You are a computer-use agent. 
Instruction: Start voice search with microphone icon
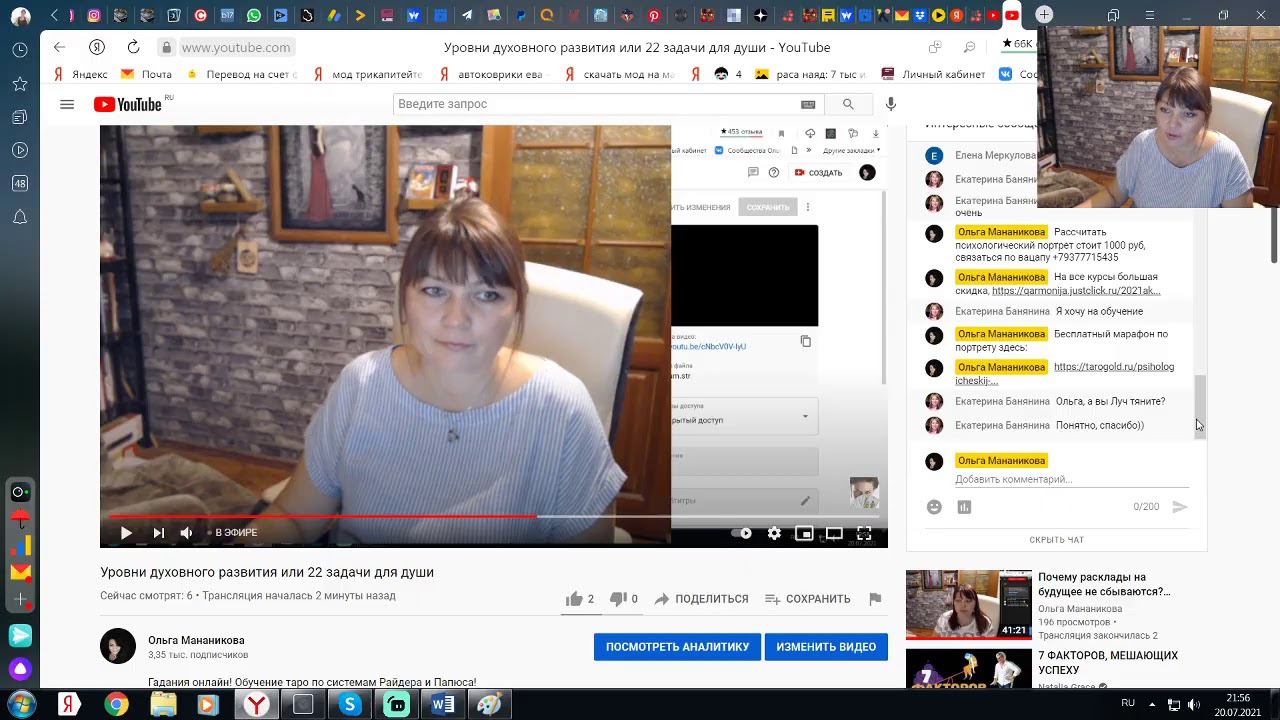[891, 104]
